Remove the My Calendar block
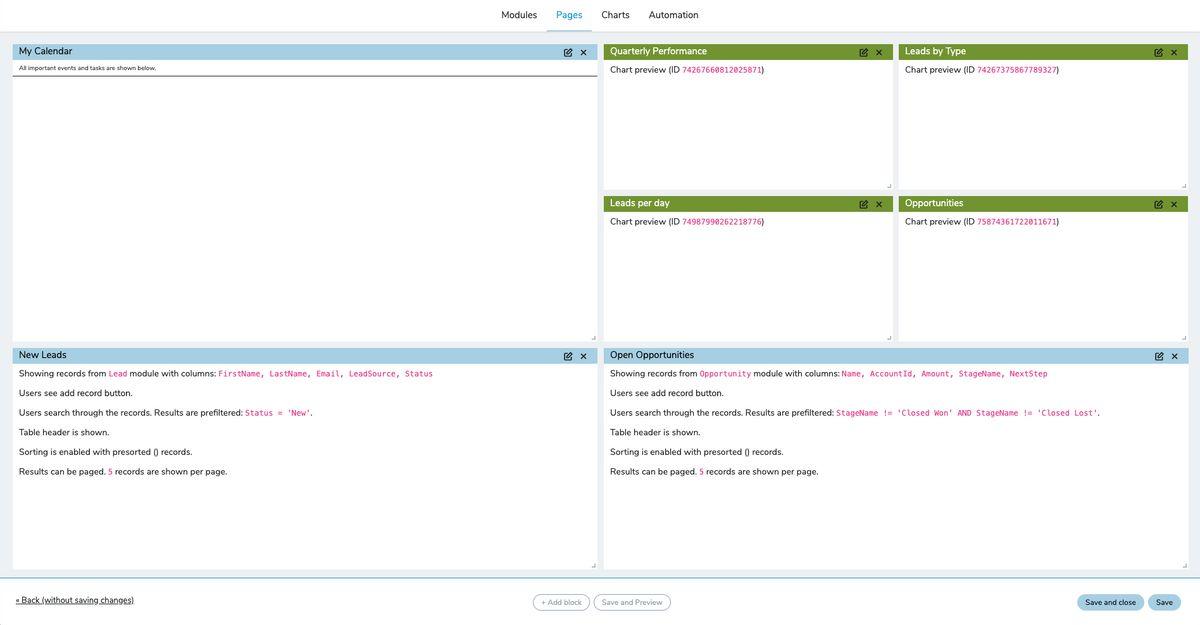The width and height of the screenshot is (1200, 625). click(x=584, y=52)
